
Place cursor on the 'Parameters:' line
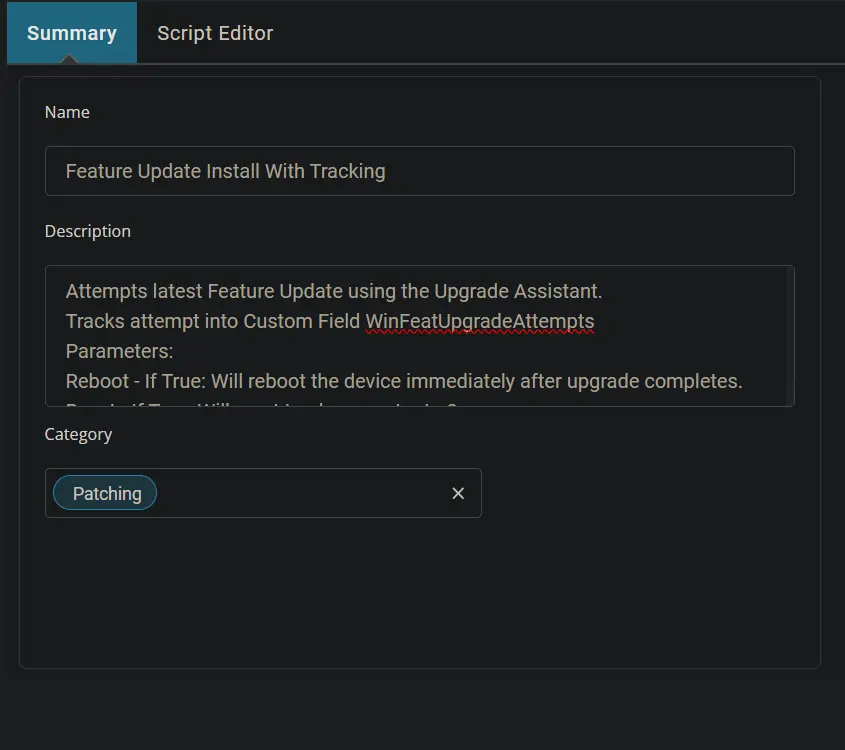pyautogui.click(x=119, y=351)
